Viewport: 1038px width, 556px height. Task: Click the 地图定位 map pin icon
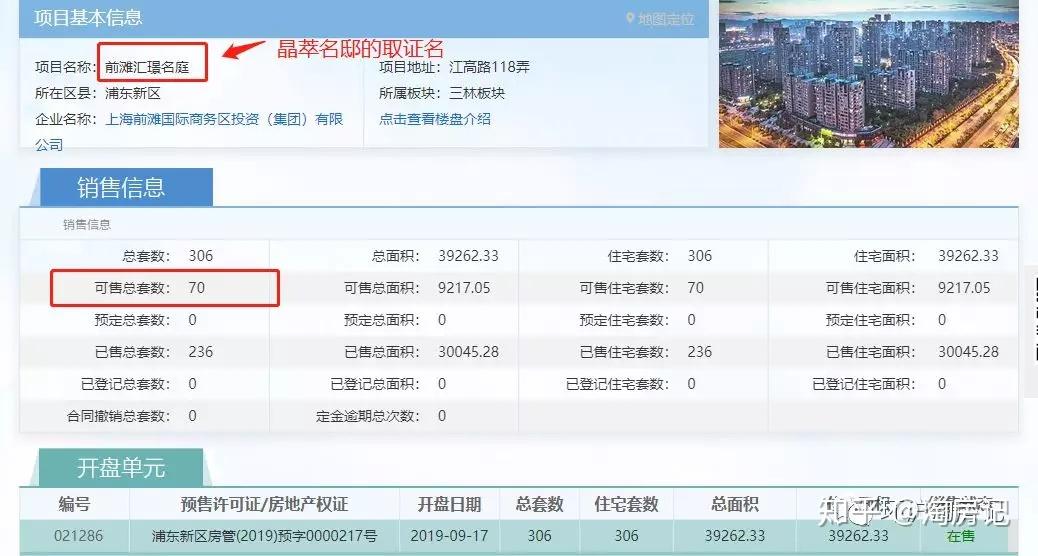[630, 19]
